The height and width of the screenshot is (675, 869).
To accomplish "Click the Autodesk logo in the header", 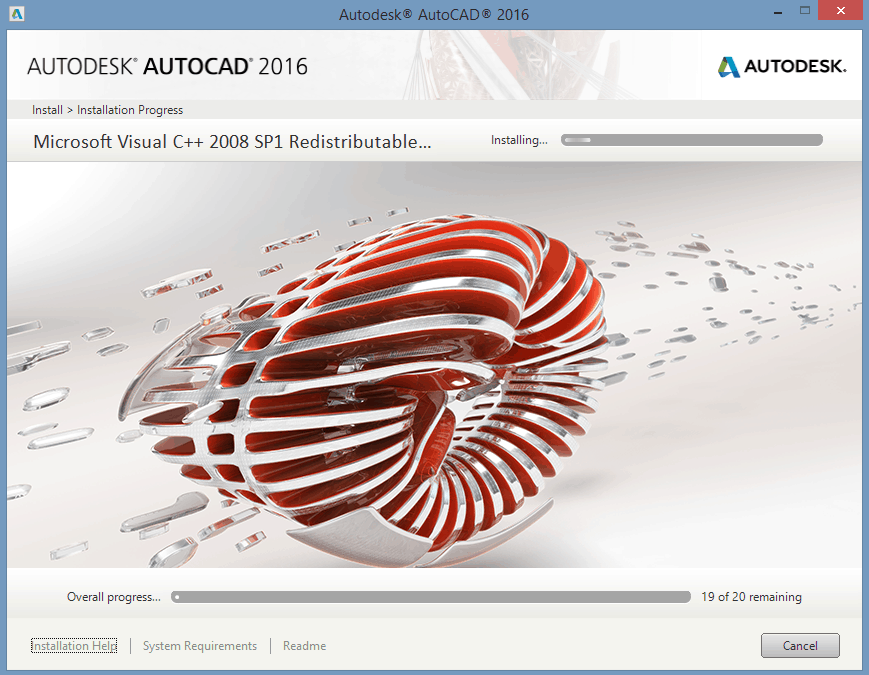I will pyautogui.click(x=782, y=67).
